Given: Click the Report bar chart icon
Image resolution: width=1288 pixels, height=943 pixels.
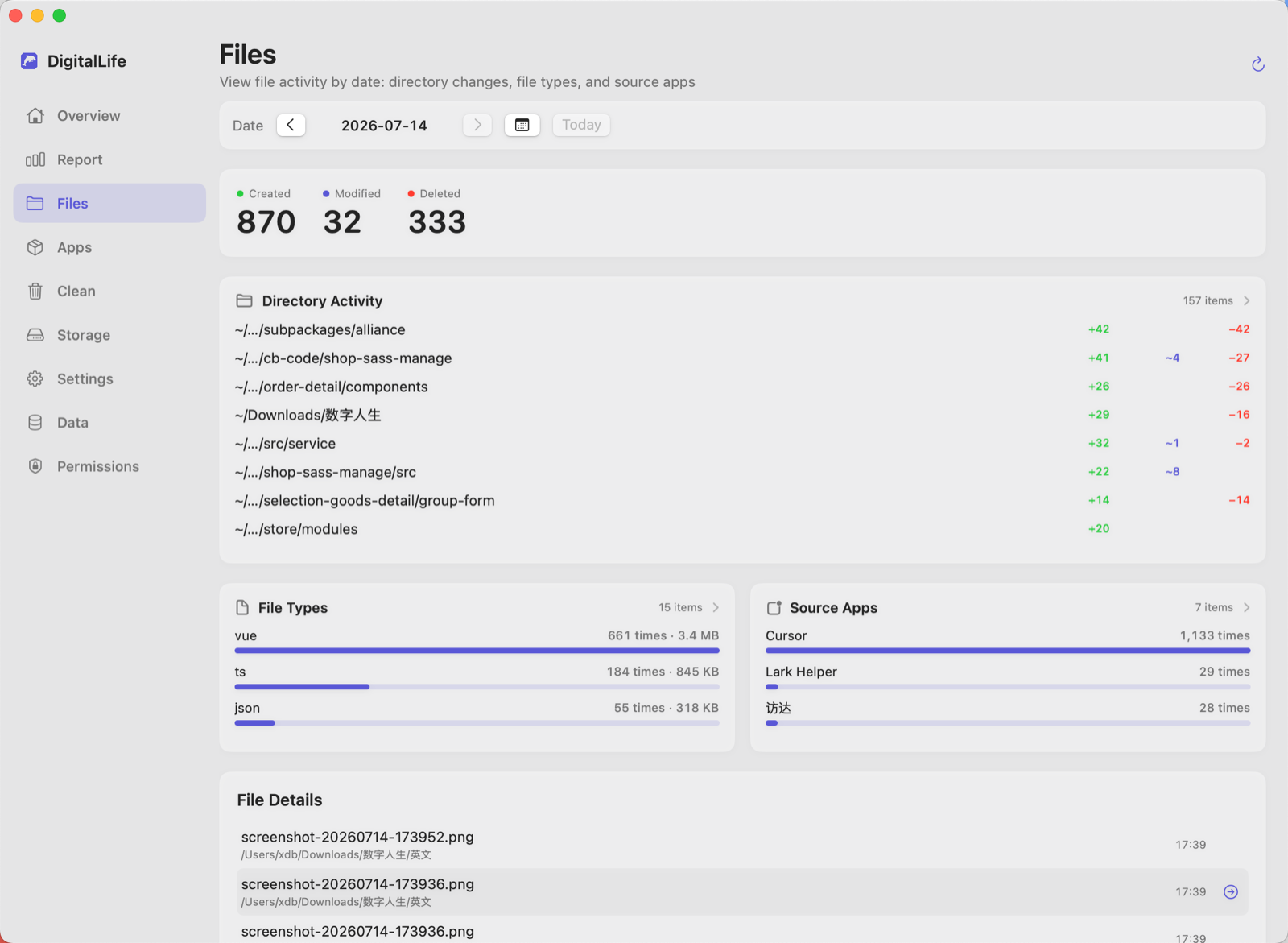Looking at the screenshot, I should 35,159.
